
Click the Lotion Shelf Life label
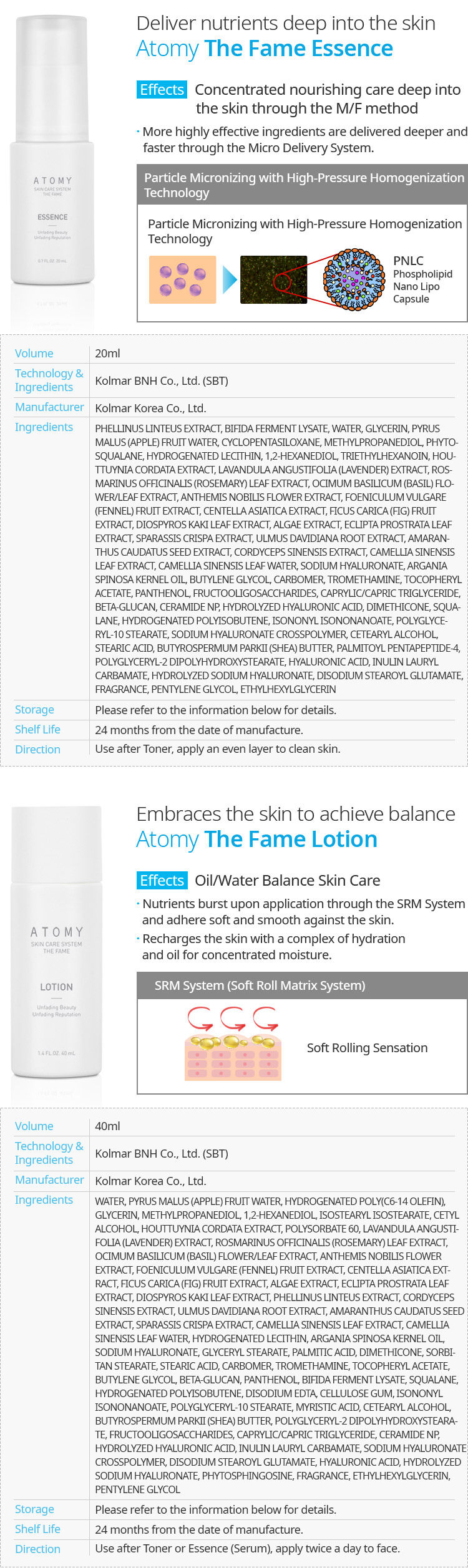(37, 1529)
